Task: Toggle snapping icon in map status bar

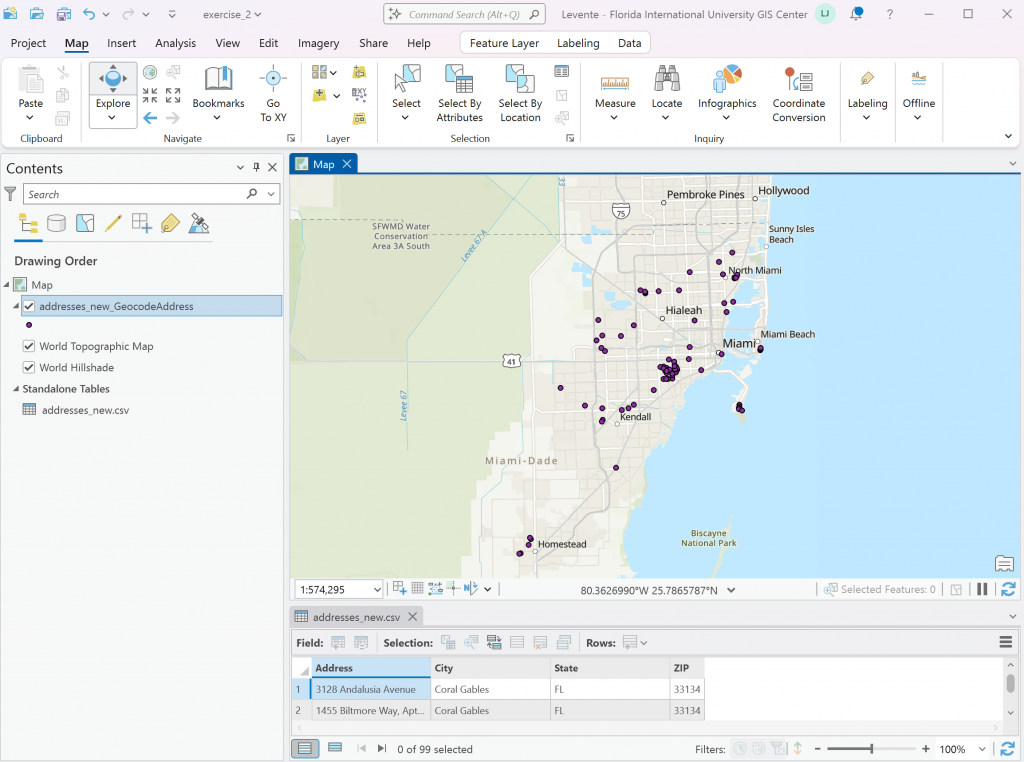Action: pos(400,588)
